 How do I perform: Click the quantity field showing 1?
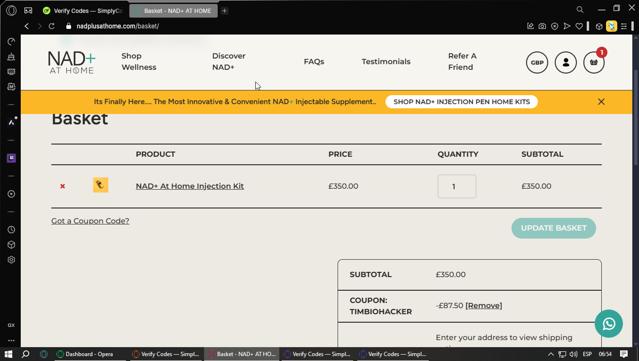click(457, 186)
